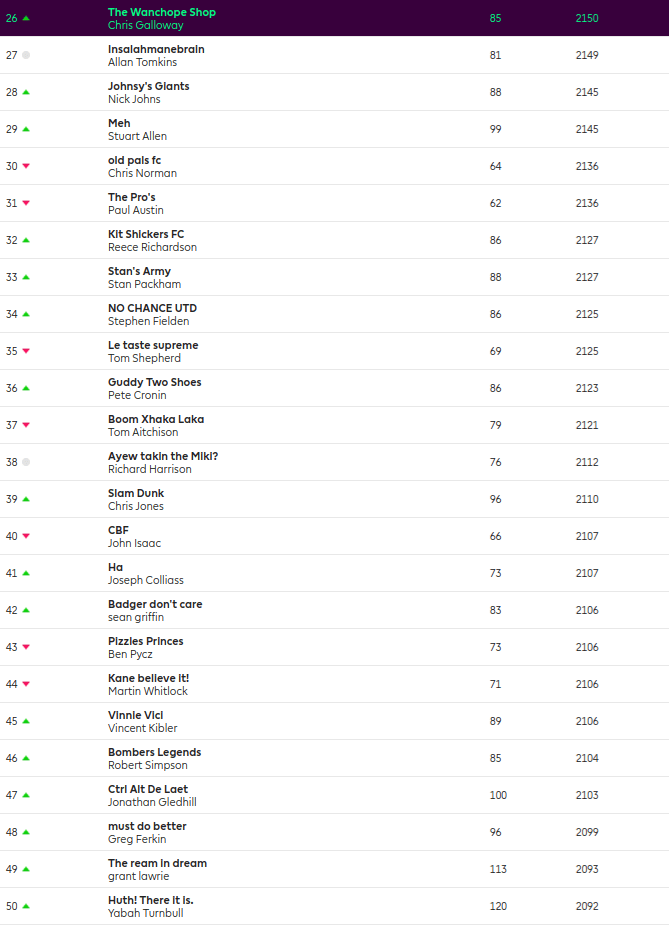Image resolution: width=669 pixels, height=930 pixels.
Task: Open the Kit Shickers FC entry
Action: click(x=146, y=234)
